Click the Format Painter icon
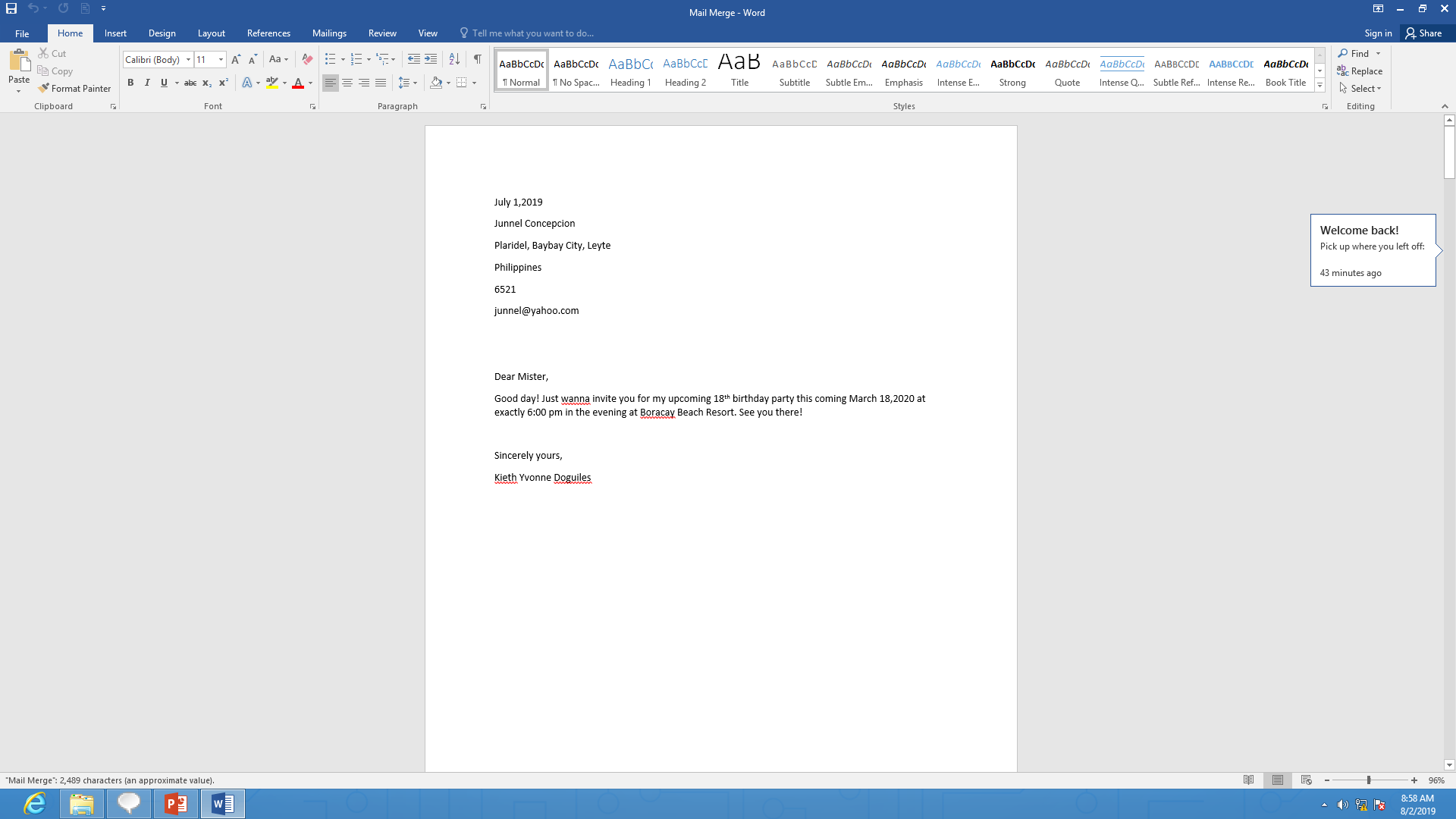The image size is (1456, 819). tap(45, 88)
